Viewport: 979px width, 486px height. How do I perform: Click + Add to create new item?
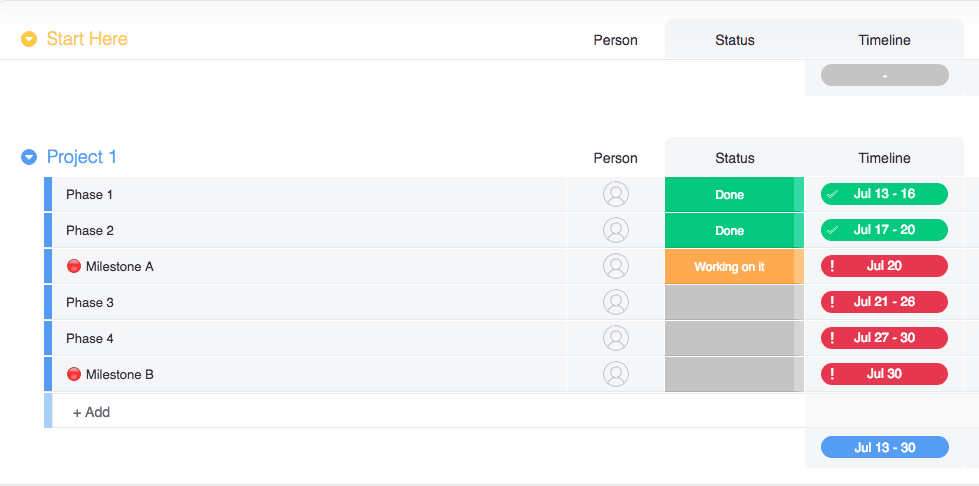(91, 412)
